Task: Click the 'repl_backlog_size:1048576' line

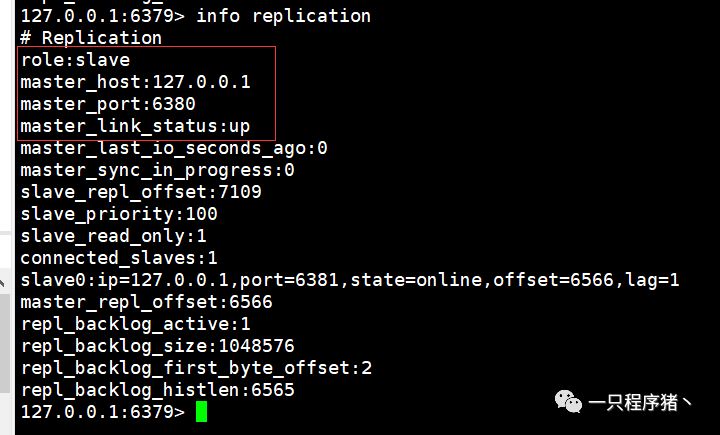Action: (157, 346)
